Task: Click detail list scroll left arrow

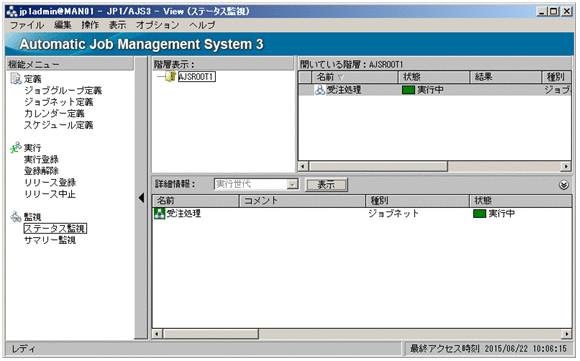Action: [157, 334]
